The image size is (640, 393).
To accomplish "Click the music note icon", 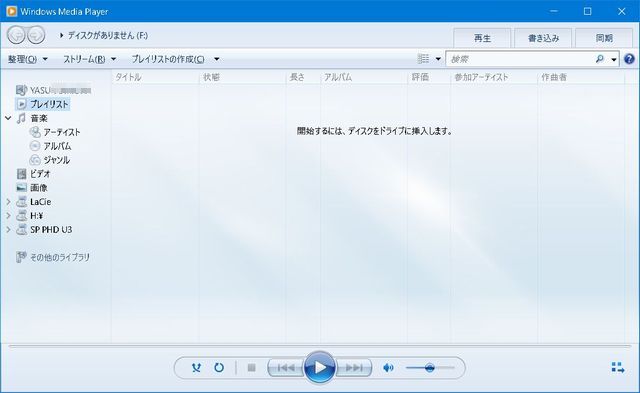I will [21, 118].
